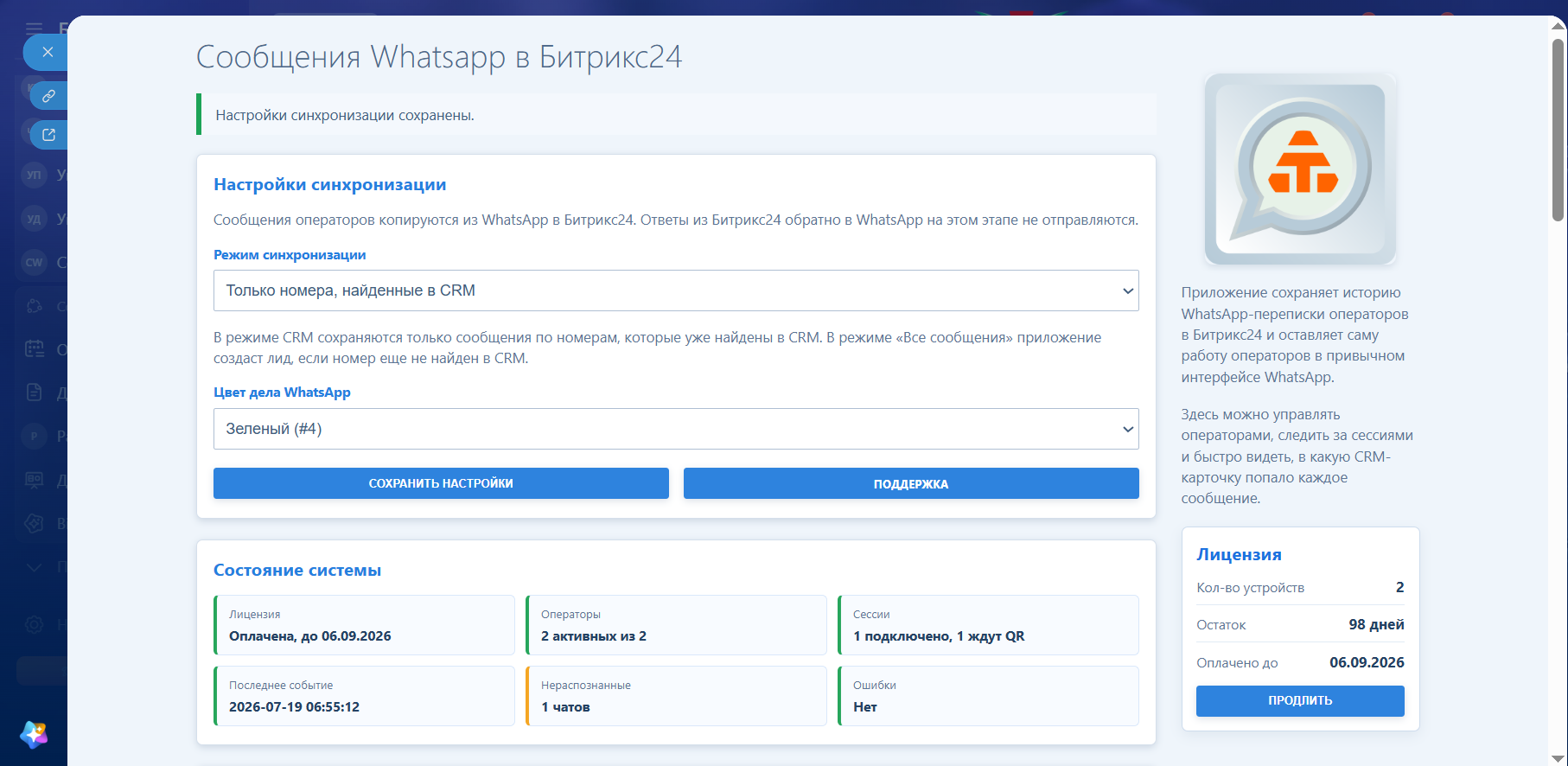
Task: Click the '1 подключено, 1 ждут QR' text
Action: click(x=939, y=635)
